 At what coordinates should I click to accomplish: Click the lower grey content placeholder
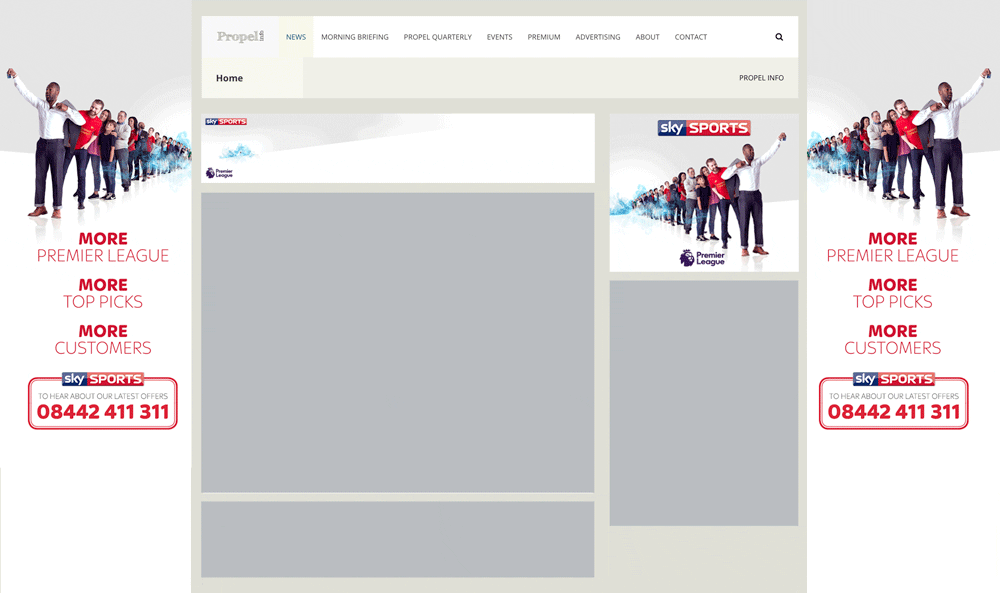[398, 539]
